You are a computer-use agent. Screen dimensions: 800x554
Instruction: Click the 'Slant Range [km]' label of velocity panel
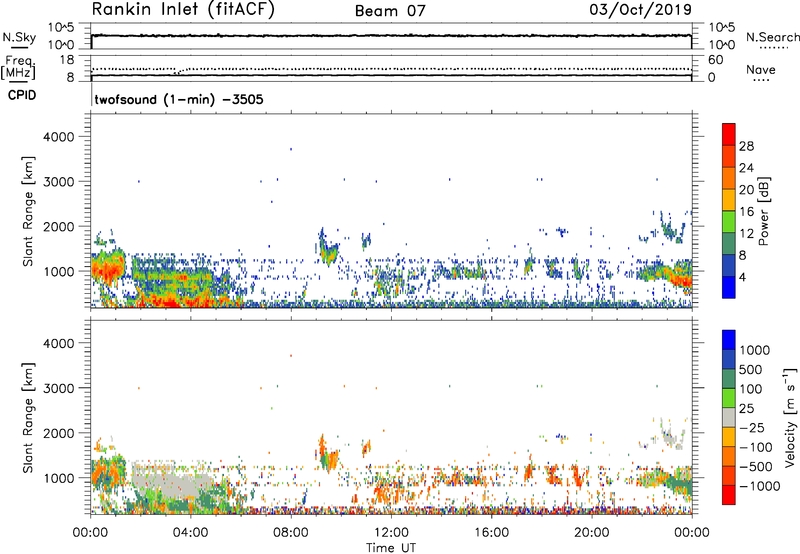(28, 418)
